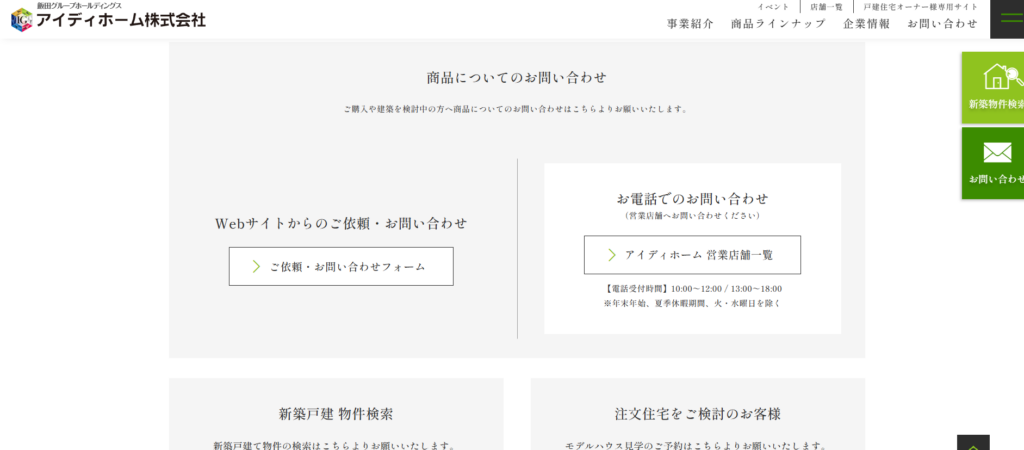This screenshot has width=1024, height=450.
Task: Select お問い合わせ in the main navigation
Action: pos(942,24)
